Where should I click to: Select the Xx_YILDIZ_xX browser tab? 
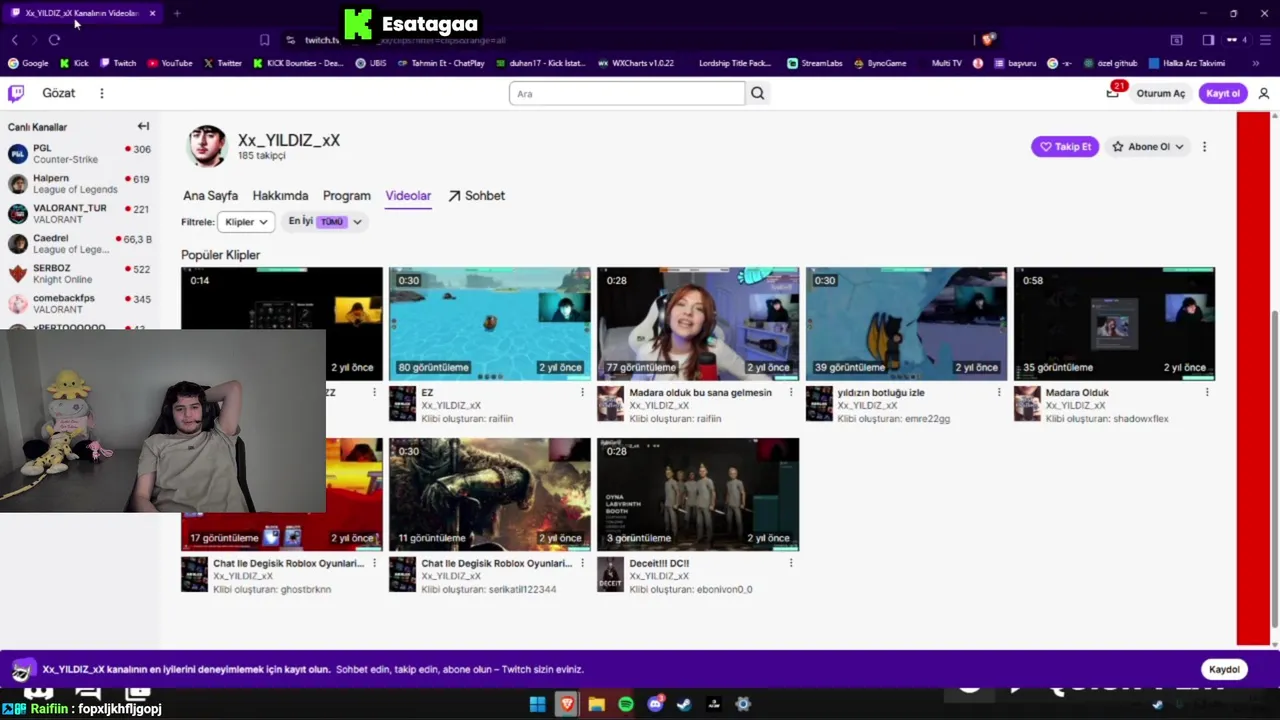(83, 13)
